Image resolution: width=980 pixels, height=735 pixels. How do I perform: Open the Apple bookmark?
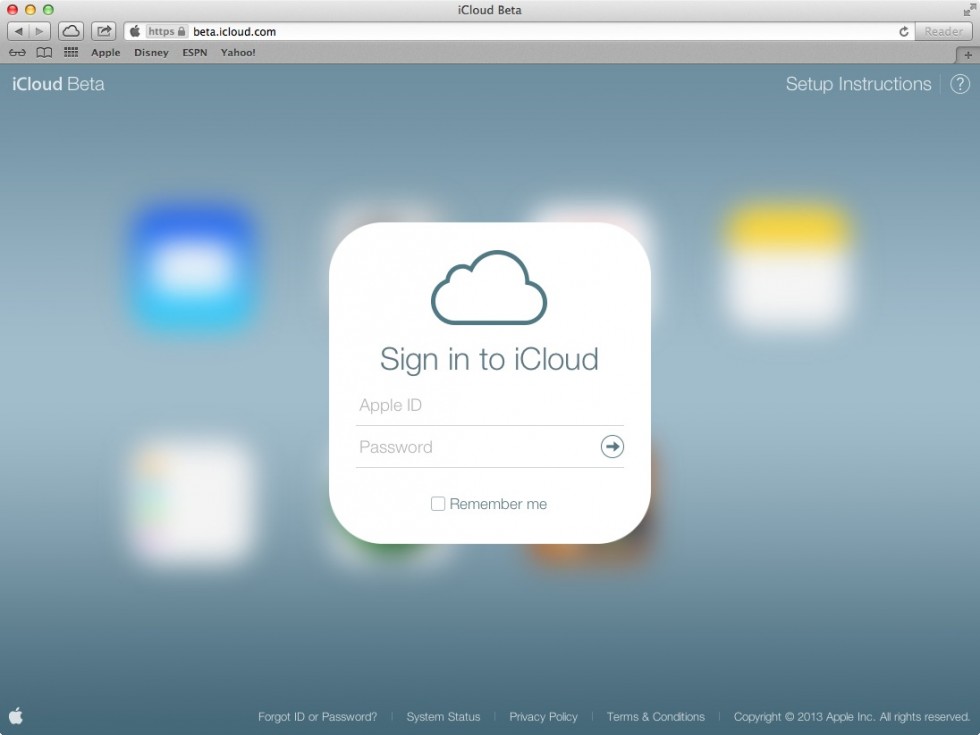click(x=105, y=52)
